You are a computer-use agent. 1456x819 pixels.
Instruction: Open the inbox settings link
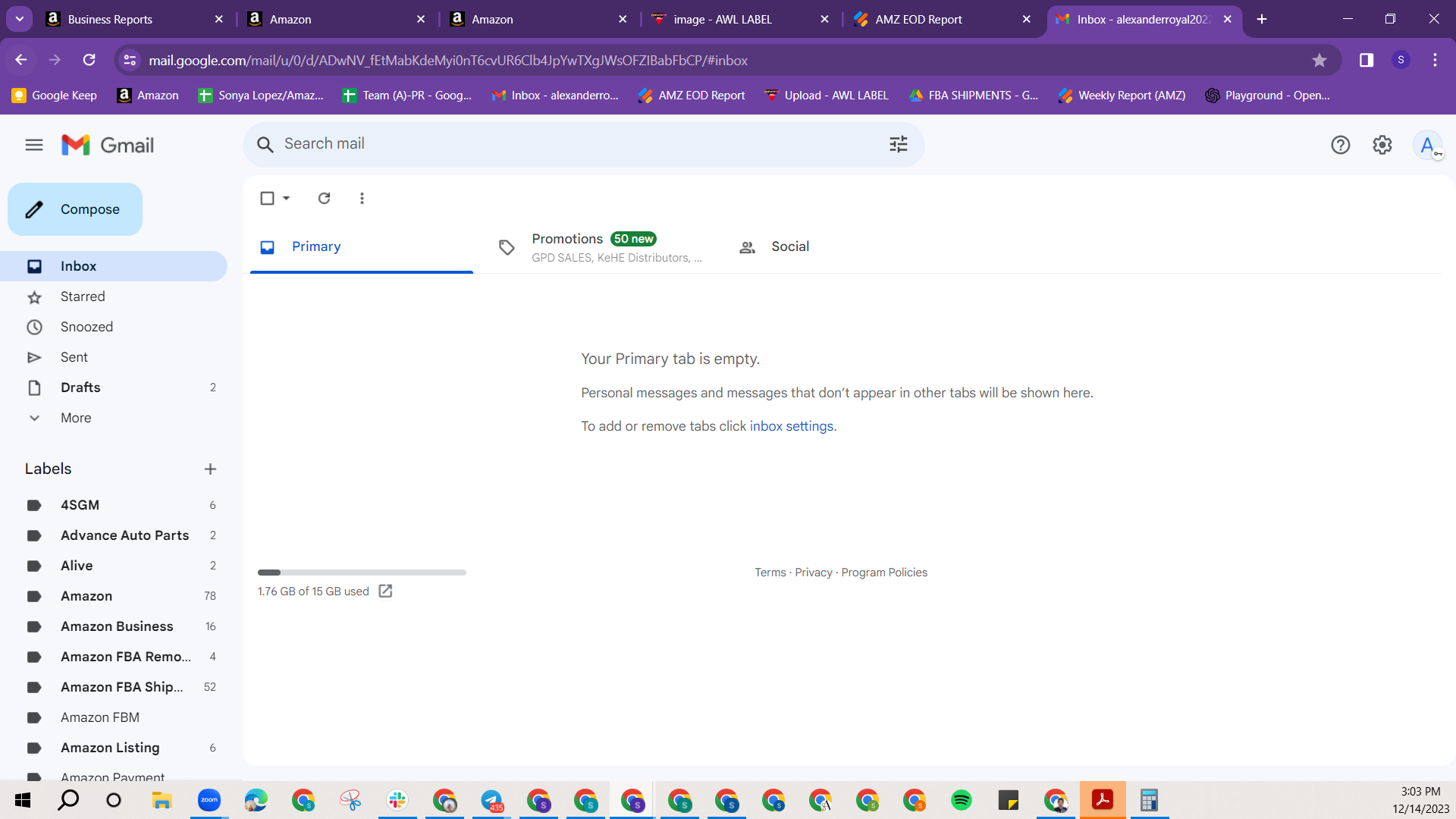coord(791,426)
